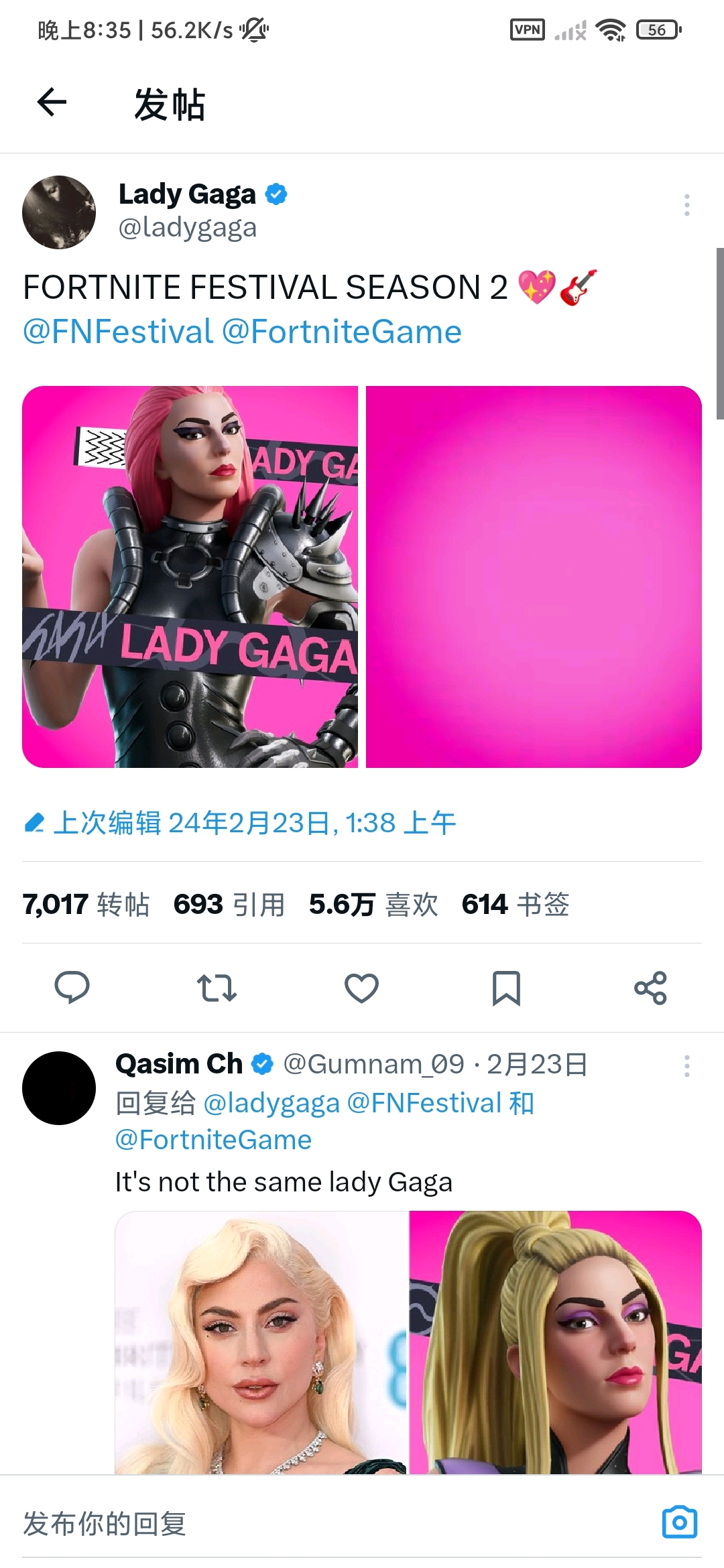Open the @FNFestival mention link
The height and width of the screenshot is (1568, 724).
(118, 332)
